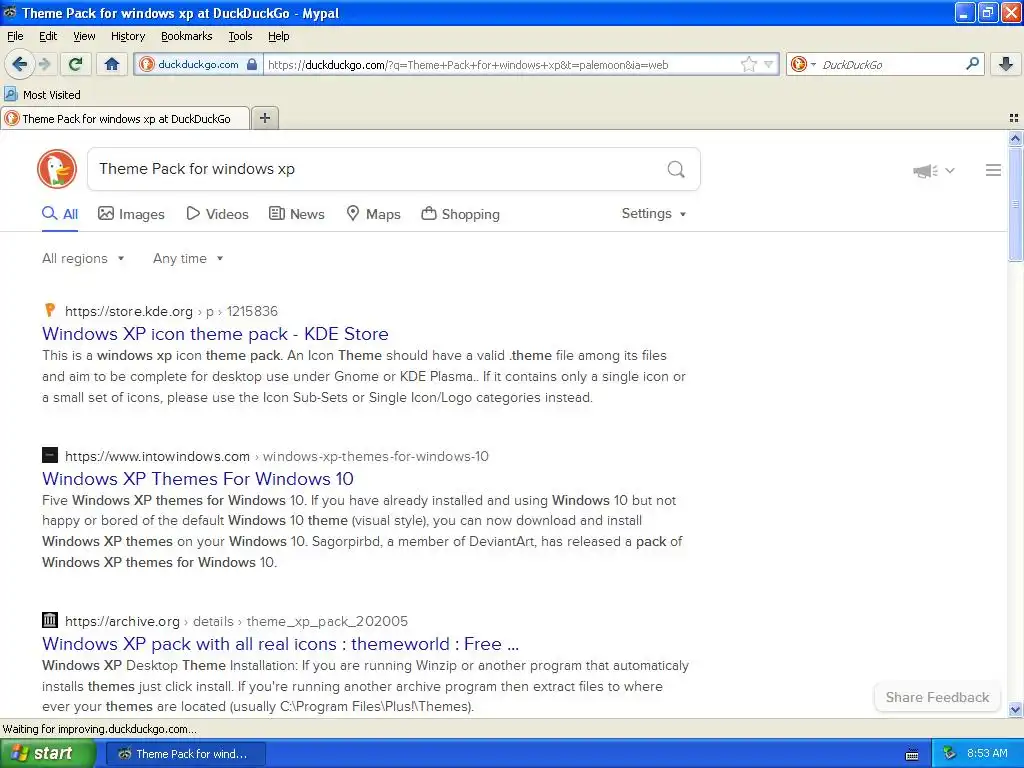Open the Edit menu

[48, 36]
